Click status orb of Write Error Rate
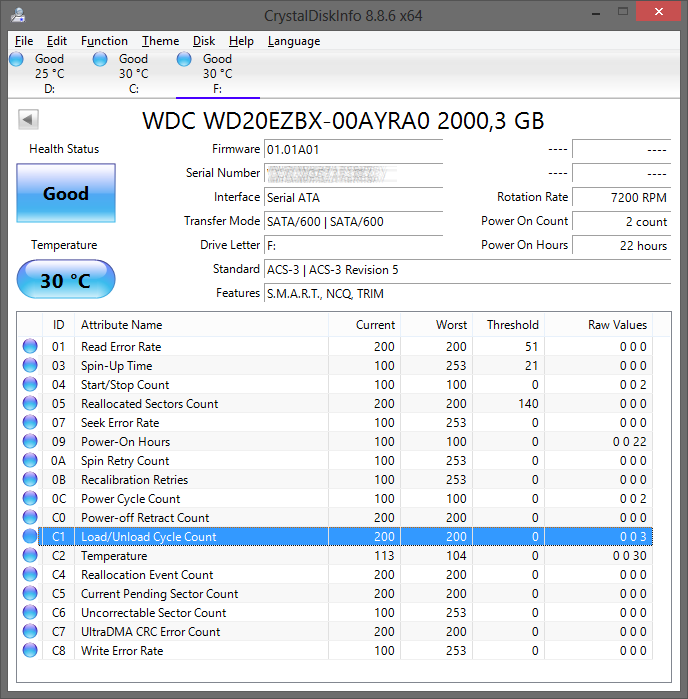 tap(30, 650)
